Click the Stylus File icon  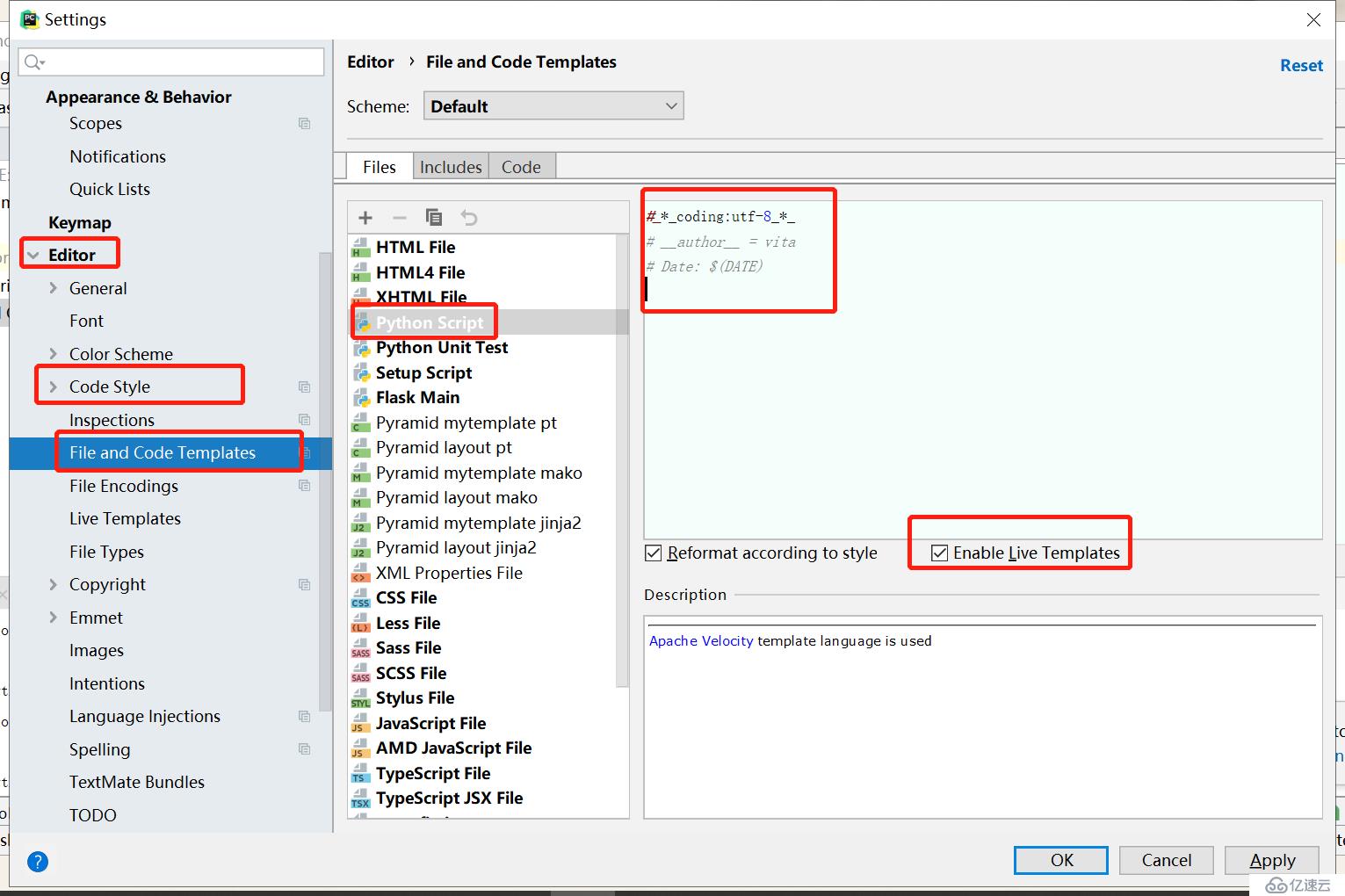pos(360,698)
